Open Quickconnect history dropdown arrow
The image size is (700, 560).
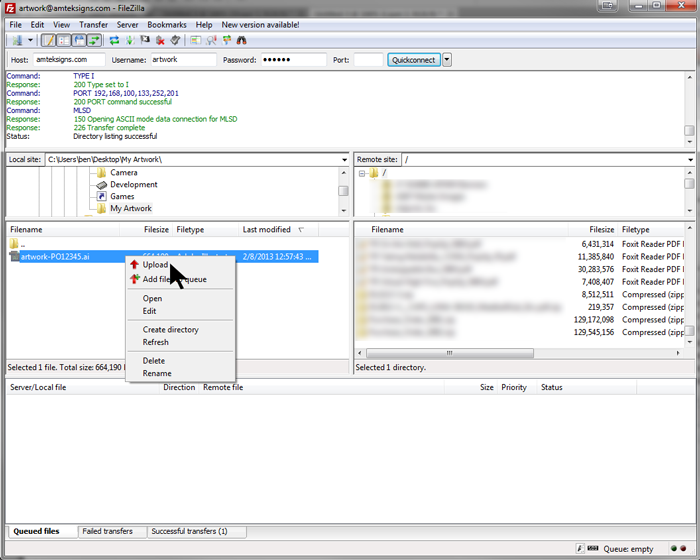447,60
